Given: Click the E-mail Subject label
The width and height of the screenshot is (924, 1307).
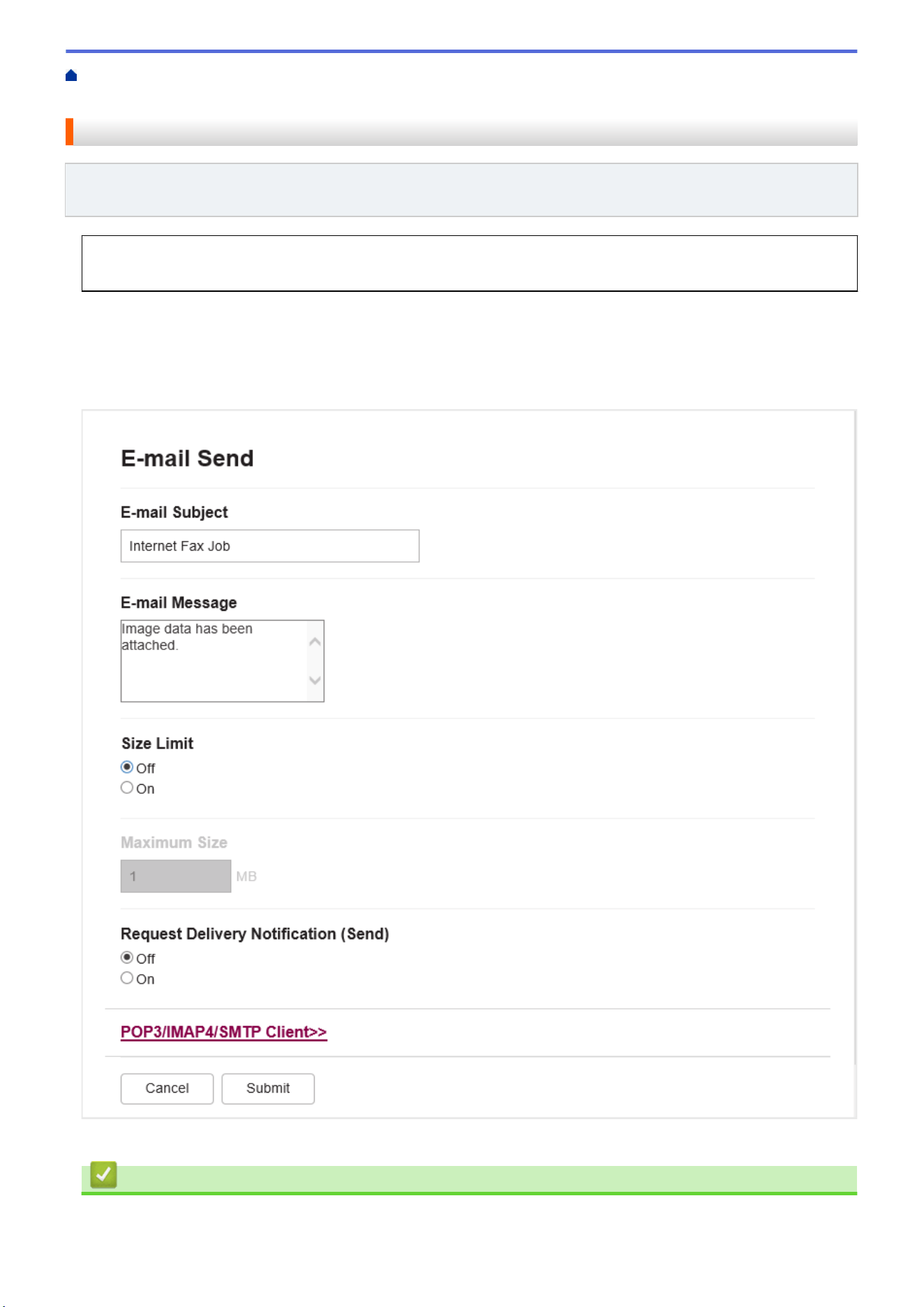Looking at the screenshot, I should click(x=174, y=512).
